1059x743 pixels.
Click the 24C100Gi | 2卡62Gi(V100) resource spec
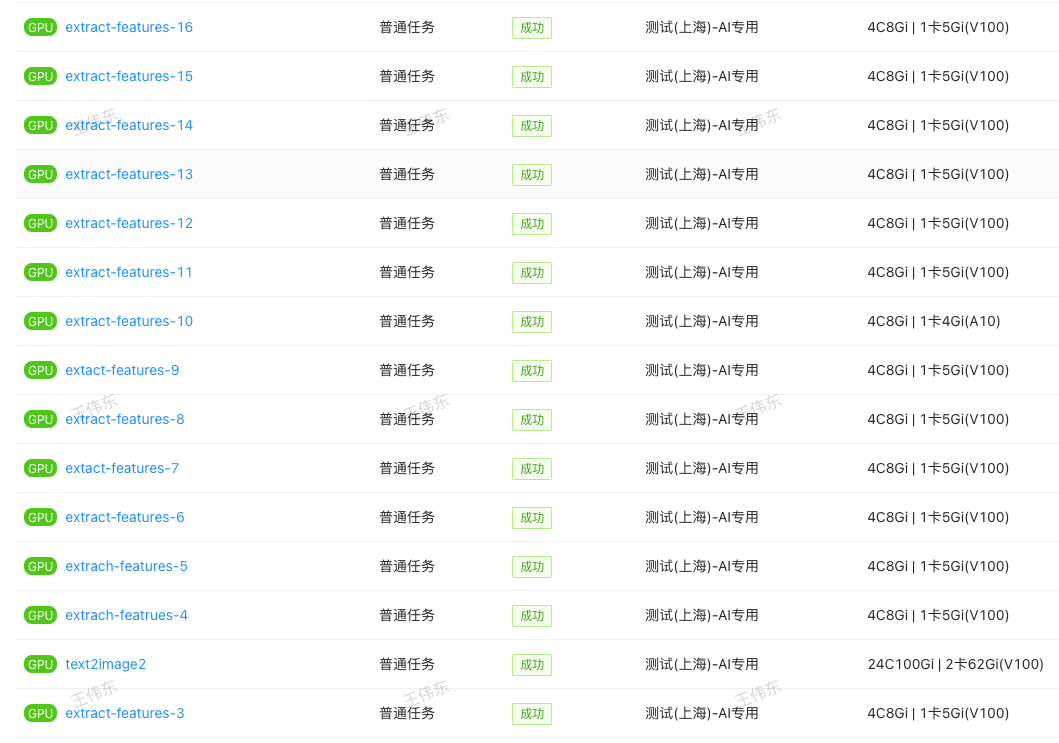(x=955, y=665)
